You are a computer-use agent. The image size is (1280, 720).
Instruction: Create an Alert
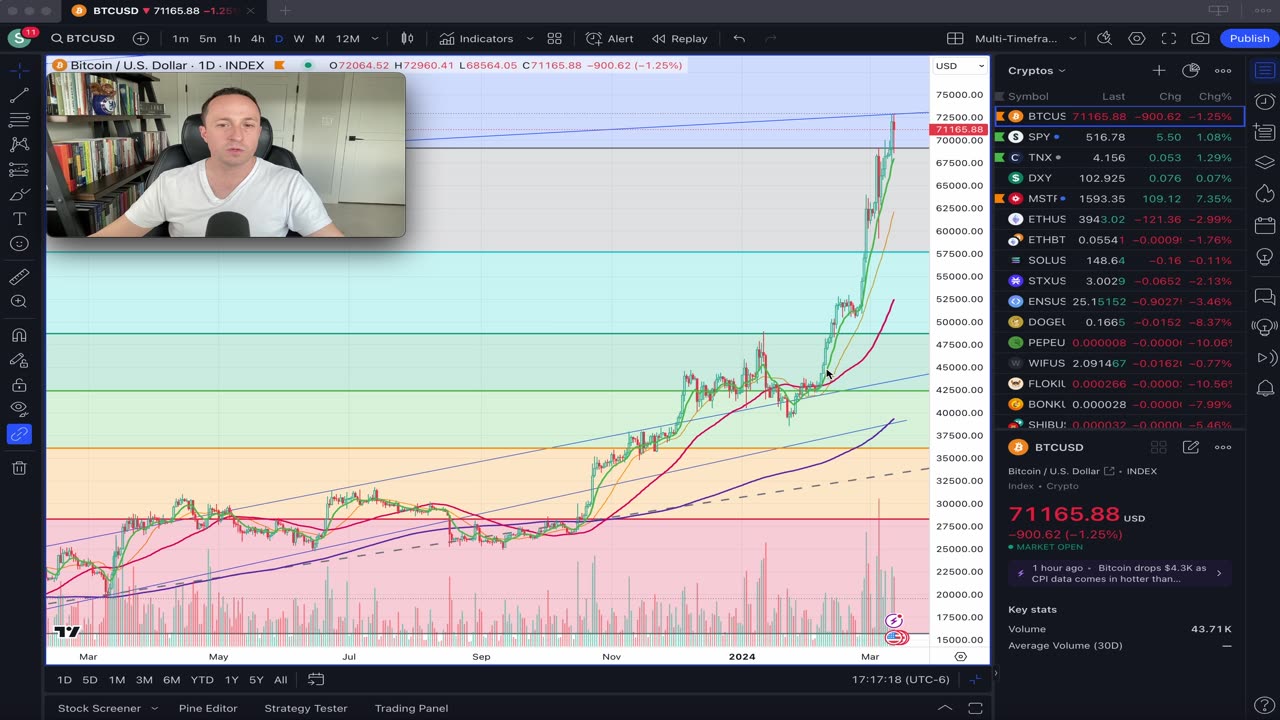(x=610, y=38)
